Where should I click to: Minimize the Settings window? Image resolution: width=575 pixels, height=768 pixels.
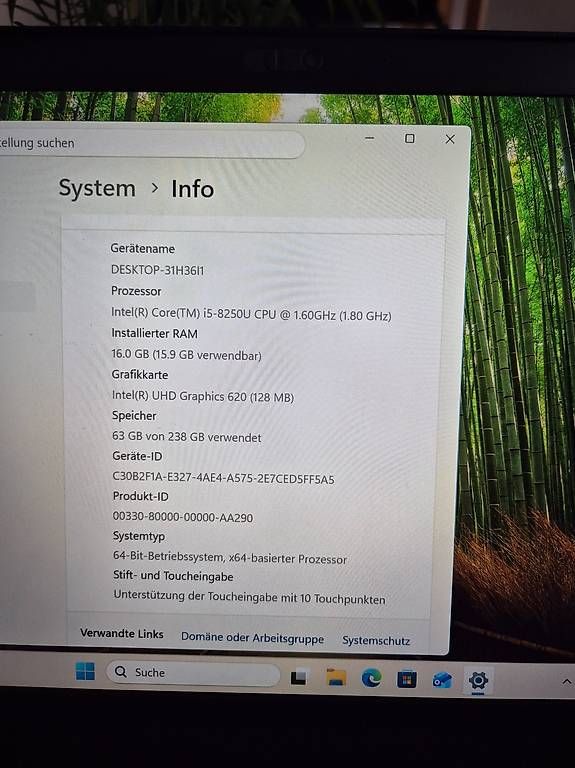pos(370,138)
